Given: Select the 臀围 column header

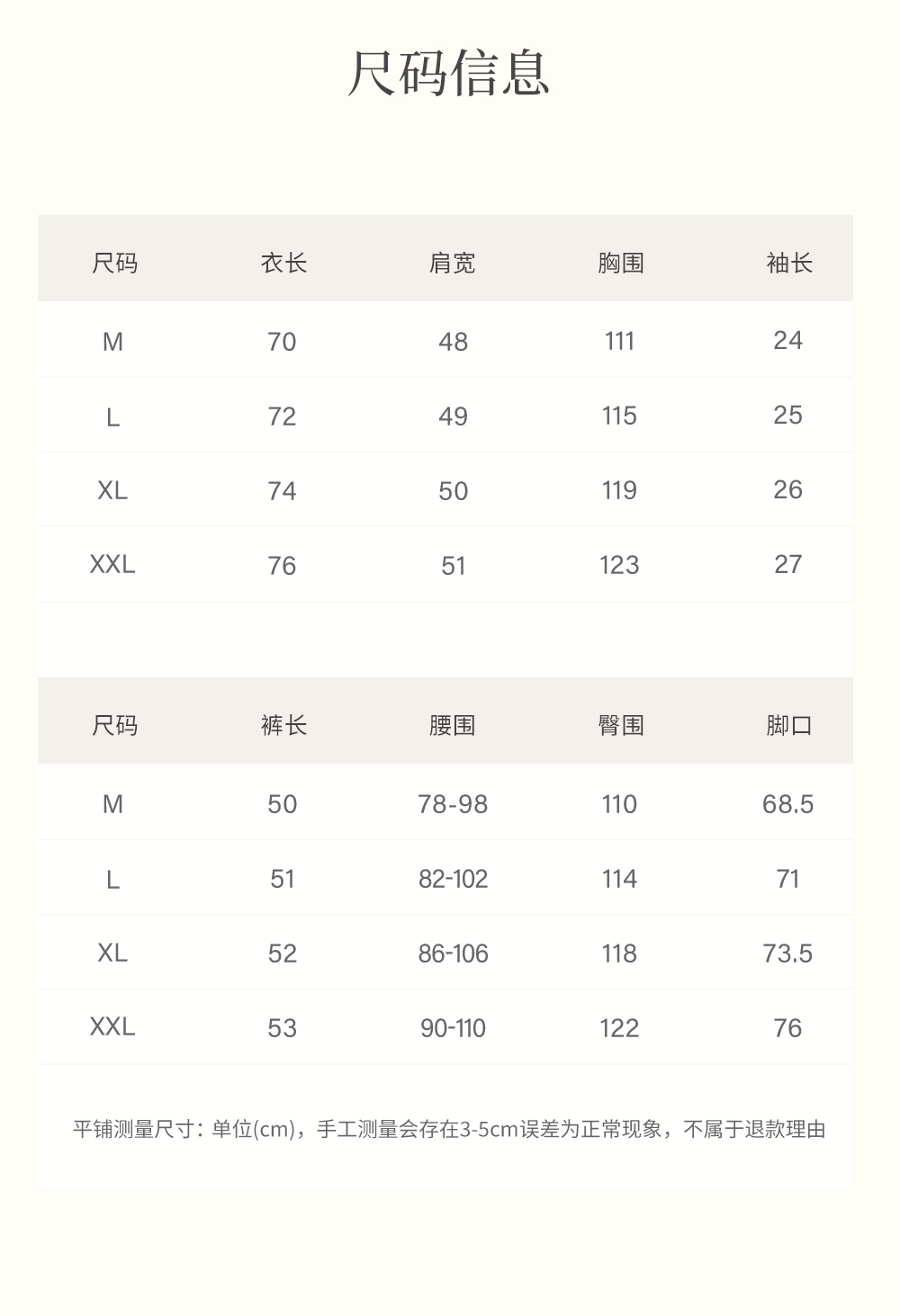Looking at the screenshot, I should pos(620,725).
